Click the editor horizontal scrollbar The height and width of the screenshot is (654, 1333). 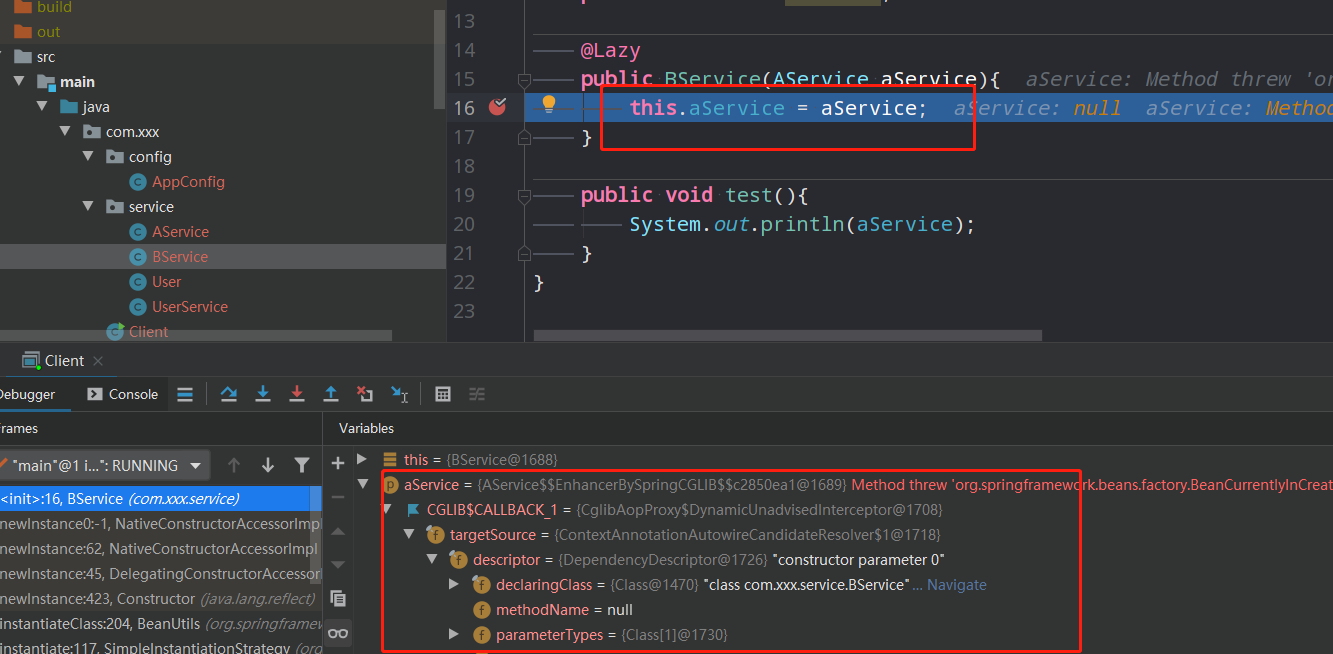point(787,336)
